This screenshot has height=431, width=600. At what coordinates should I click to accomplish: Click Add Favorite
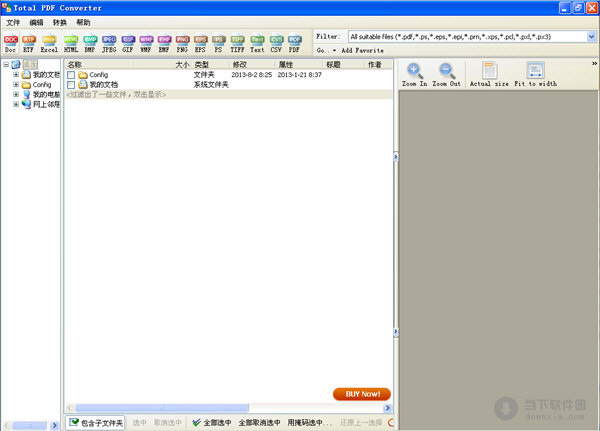click(x=362, y=50)
